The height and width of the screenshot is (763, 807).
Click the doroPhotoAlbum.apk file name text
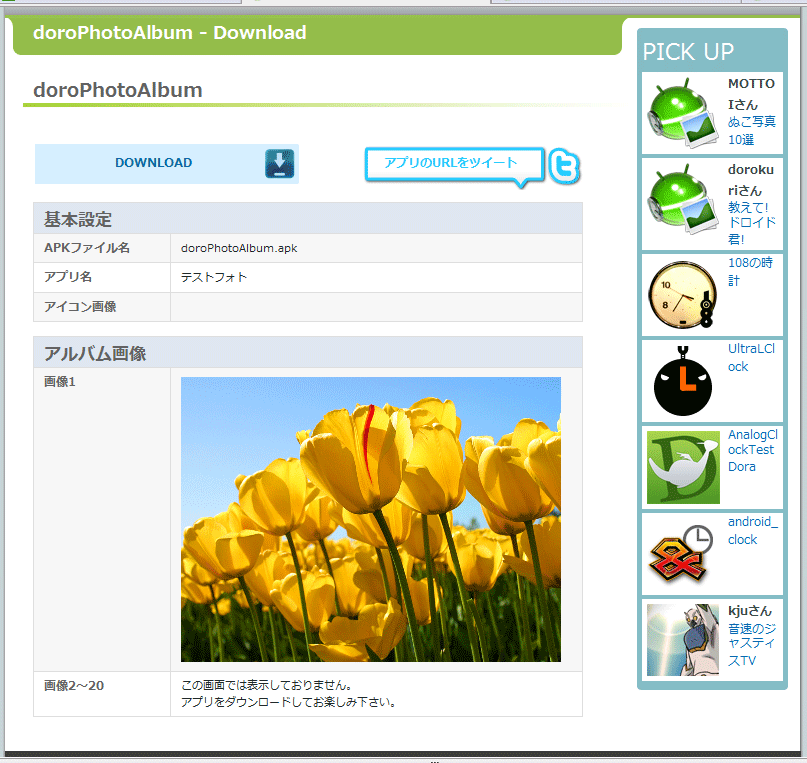coord(239,248)
